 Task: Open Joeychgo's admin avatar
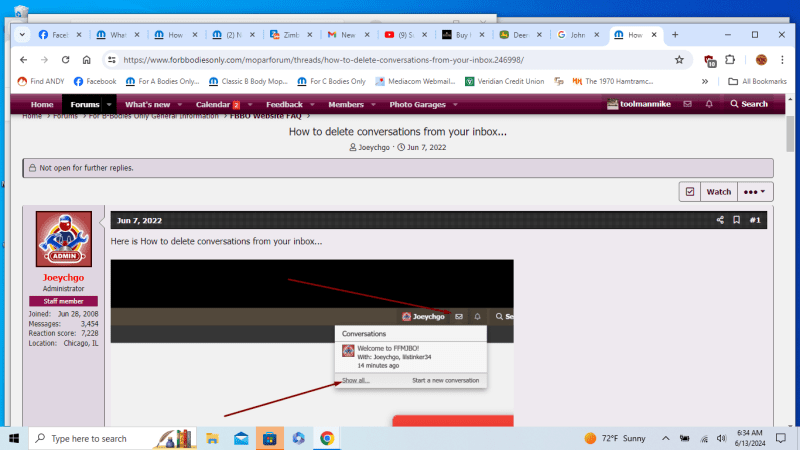click(64, 239)
